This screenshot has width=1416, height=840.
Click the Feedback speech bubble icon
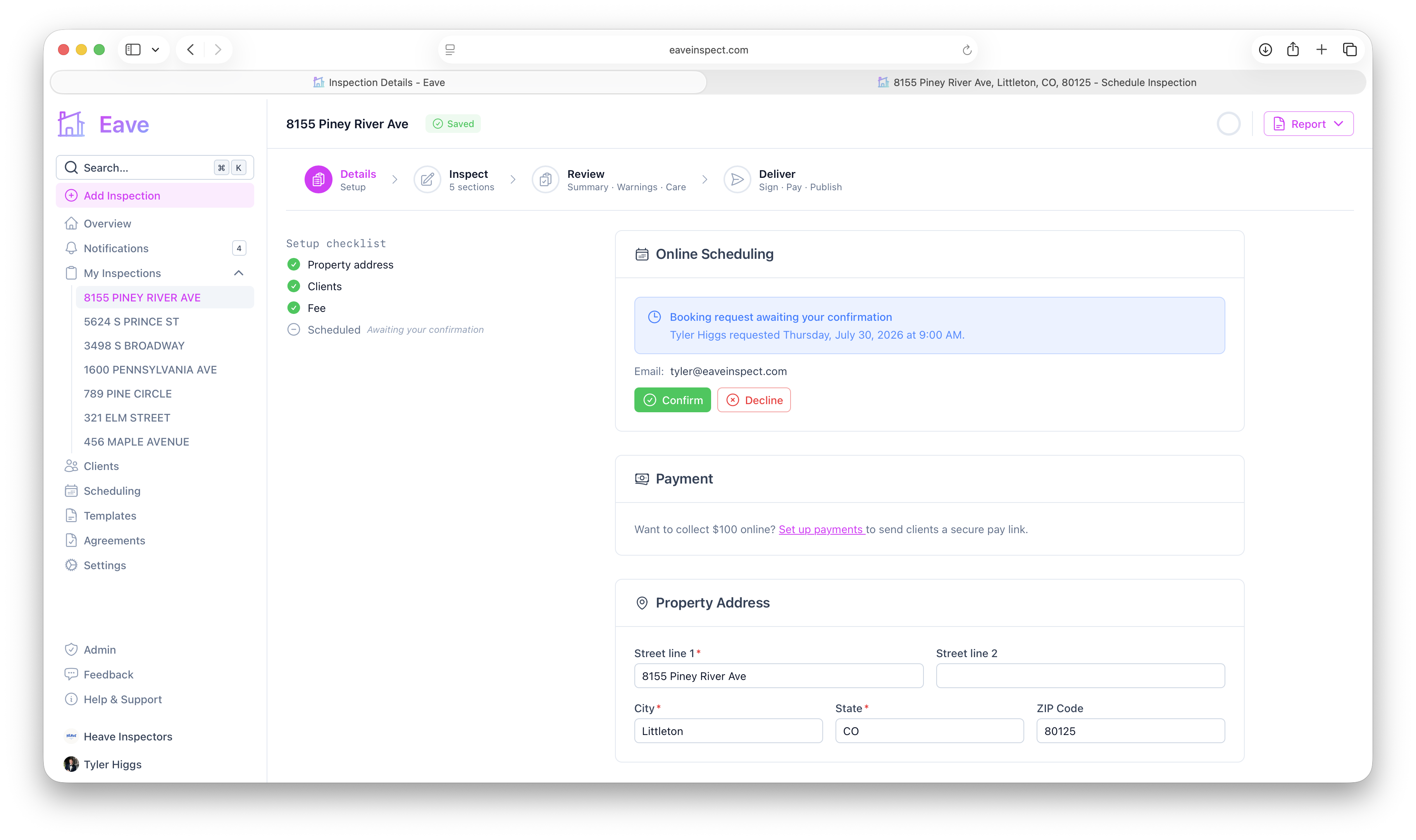pos(71,675)
